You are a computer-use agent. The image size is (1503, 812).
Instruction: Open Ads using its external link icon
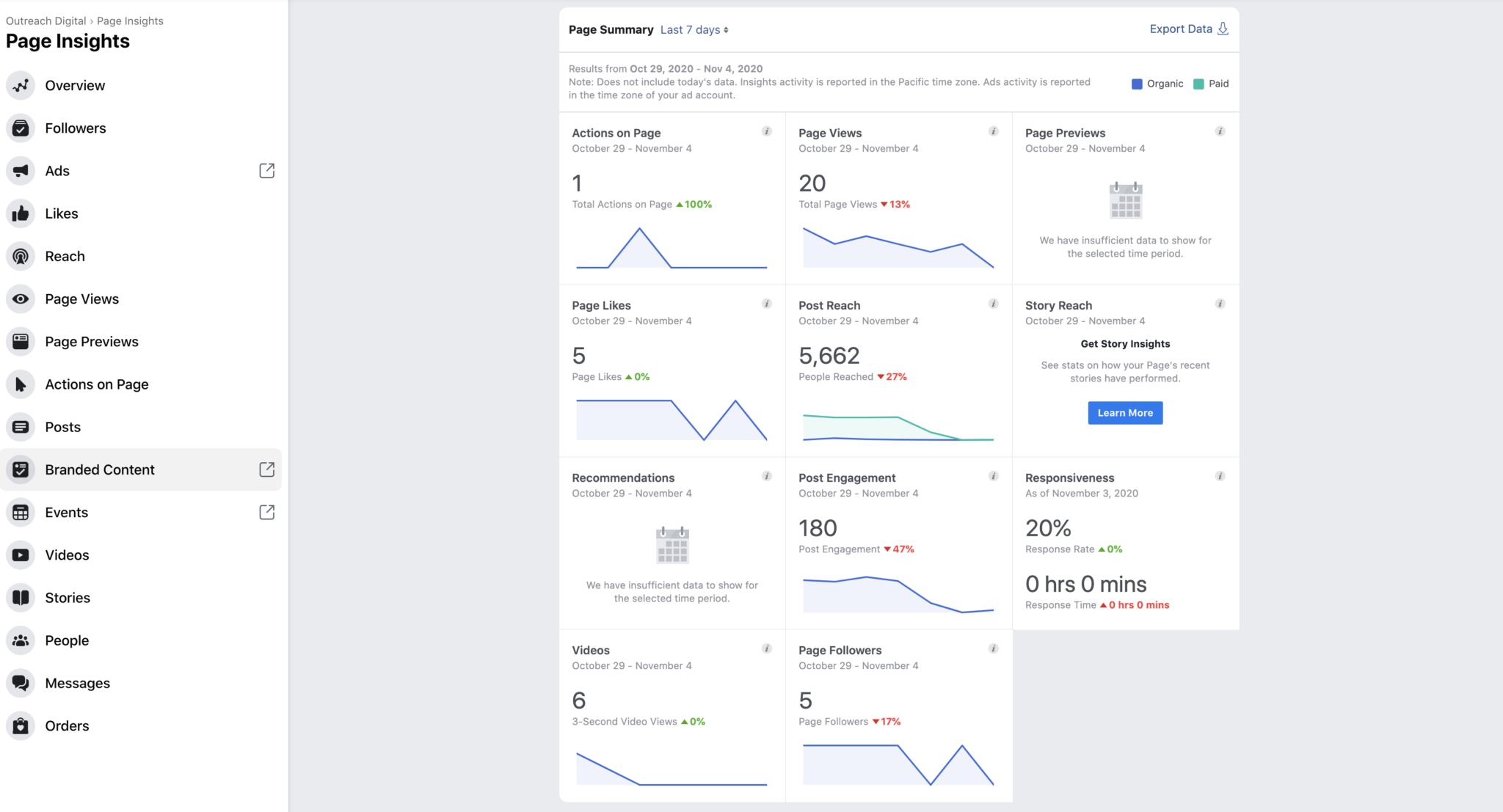tap(266, 170)
